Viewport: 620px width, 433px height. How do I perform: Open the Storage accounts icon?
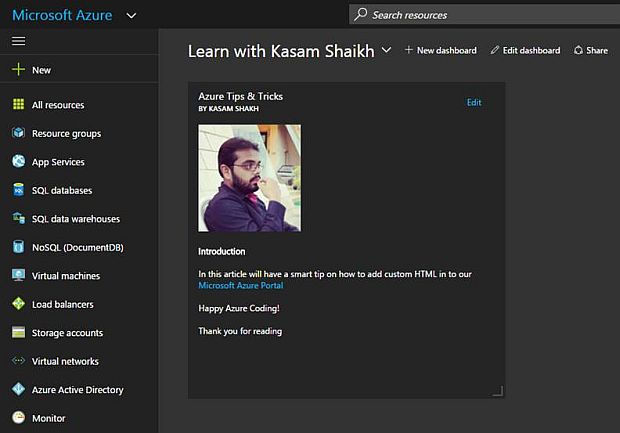point(18,332)
